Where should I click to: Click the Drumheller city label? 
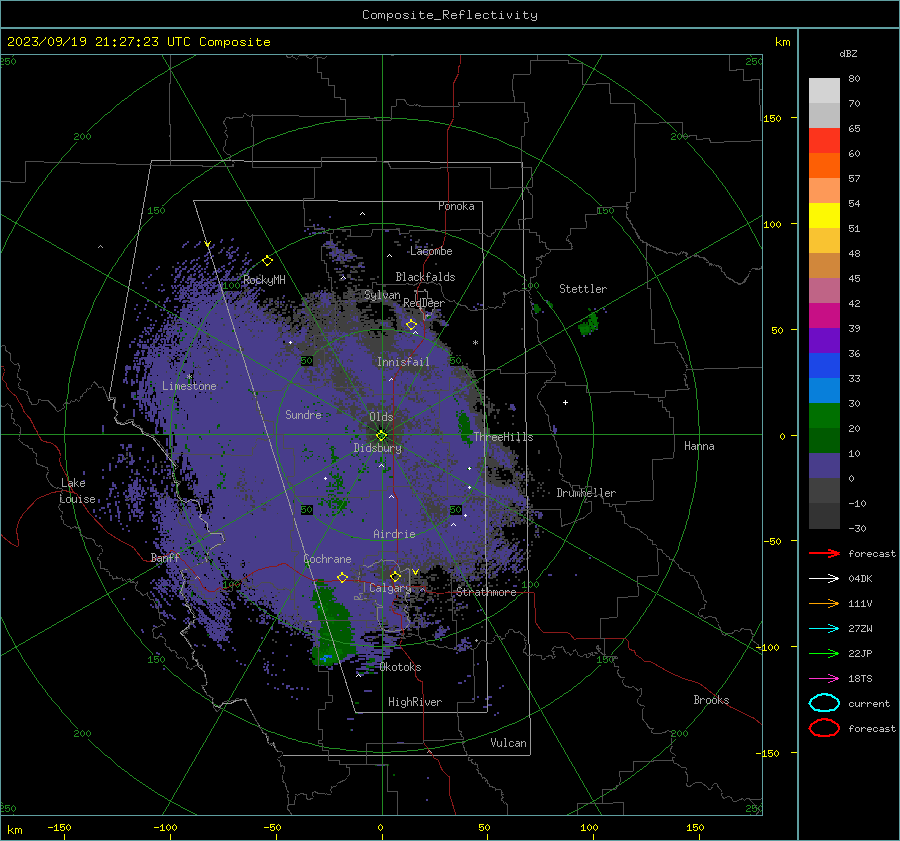click(586, 493)
